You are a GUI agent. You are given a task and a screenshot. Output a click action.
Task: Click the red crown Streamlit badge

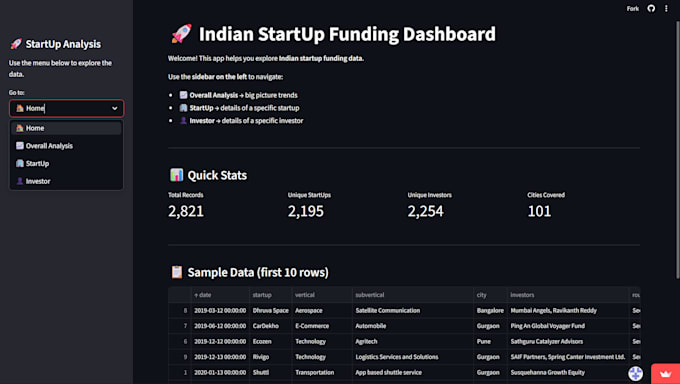tap(666, 374)
